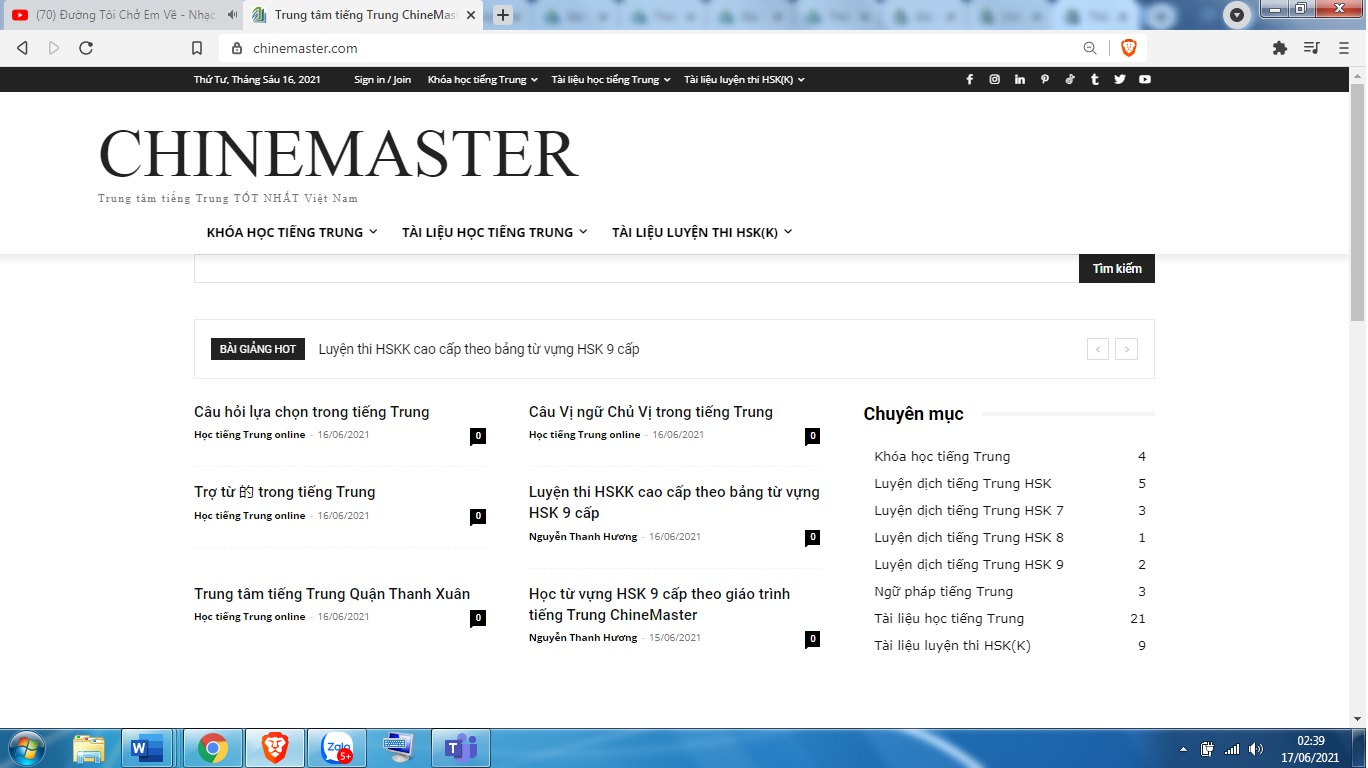Viewport: 1368px width, 768px height.
Task: Open article Câu hỏi lựa chọn trong tiếng Trung
Action: (311, 412)
